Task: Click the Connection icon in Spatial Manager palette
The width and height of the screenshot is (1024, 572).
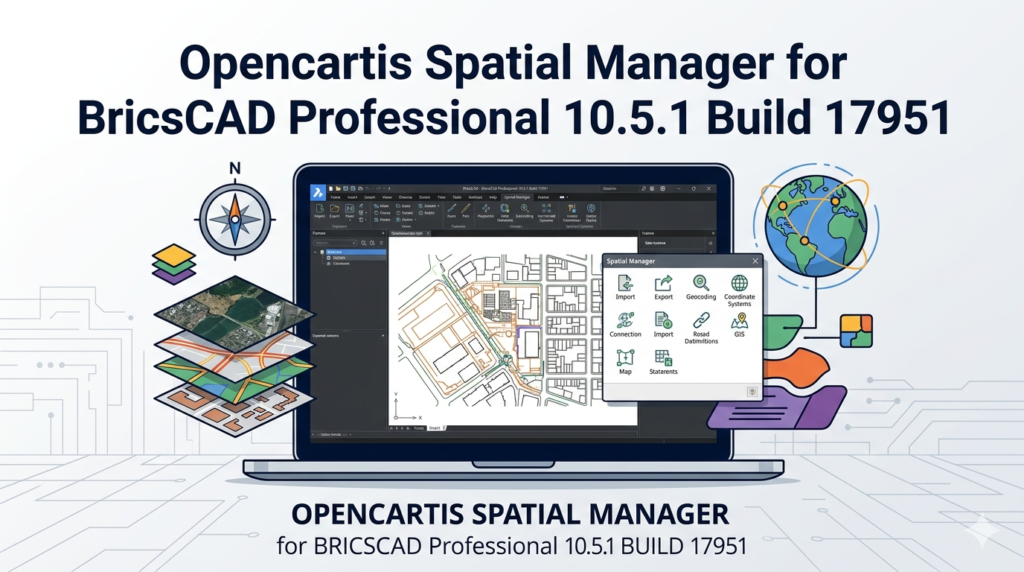Action: click(x=625, y=321)
